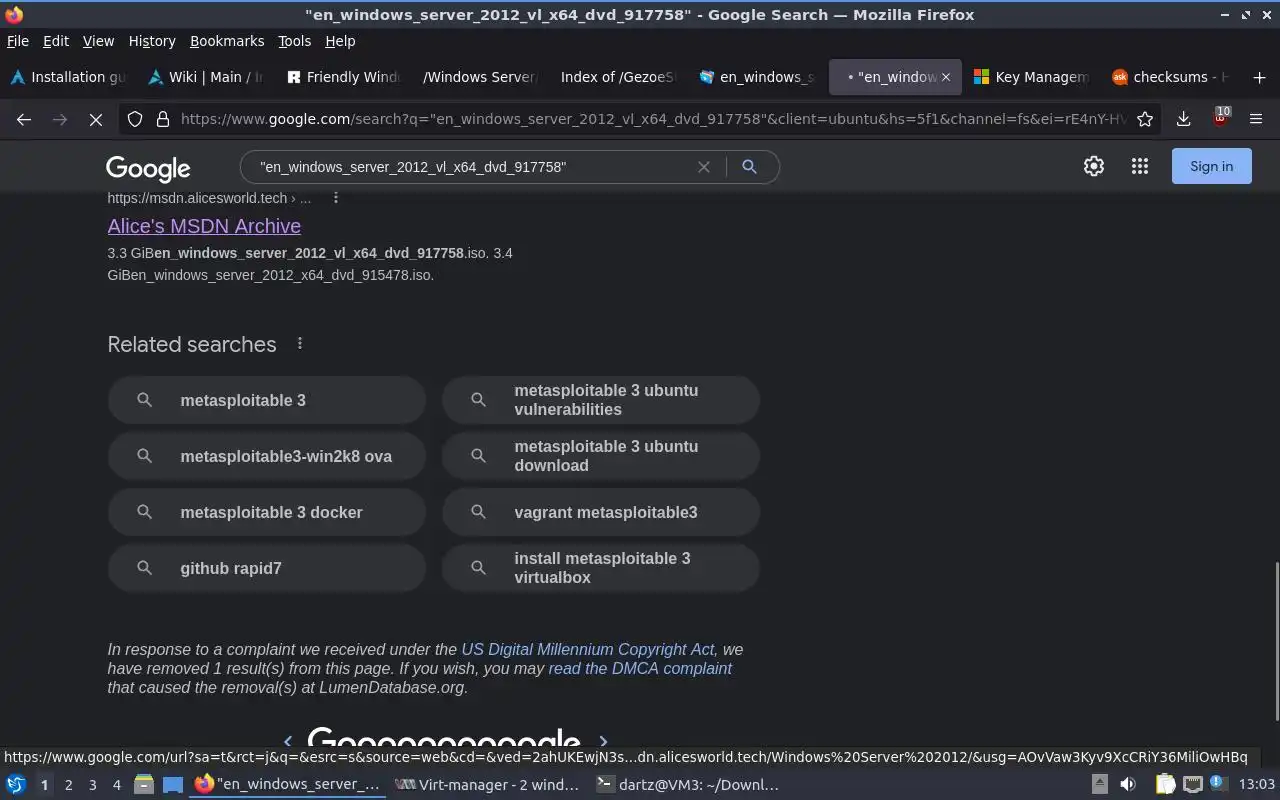Search related: metasploitable 3 ubuntu vulnerabilities
The width and height of the screenshot is (1280, 800).
601,400
